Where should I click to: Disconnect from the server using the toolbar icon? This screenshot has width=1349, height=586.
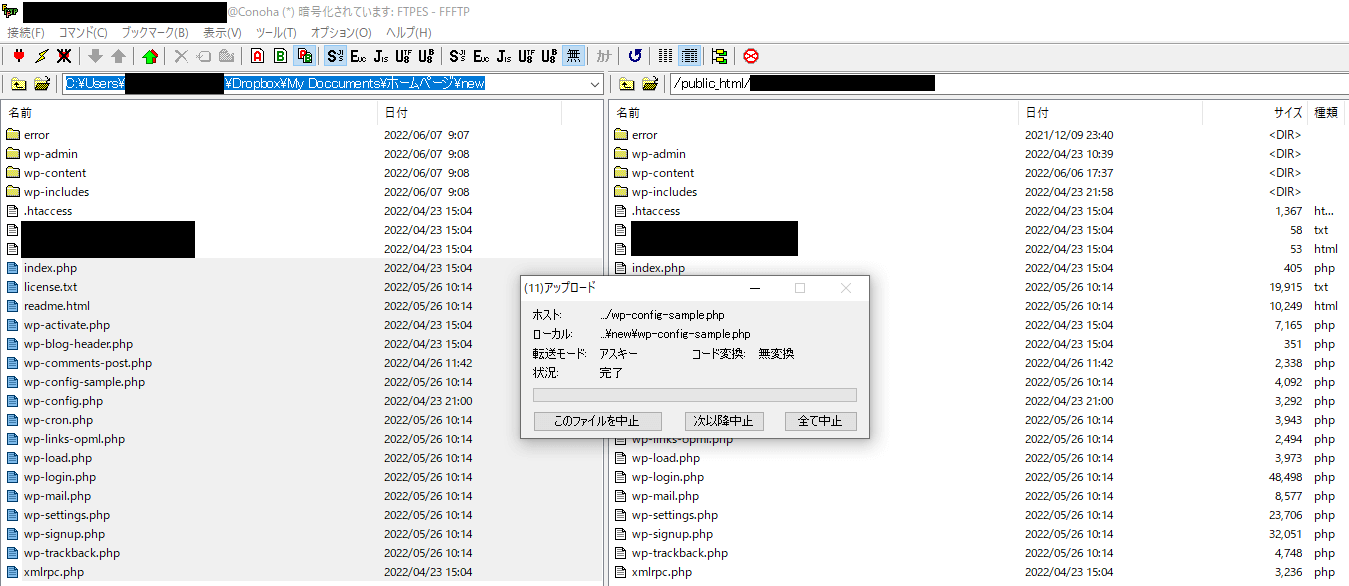point(64,56)
